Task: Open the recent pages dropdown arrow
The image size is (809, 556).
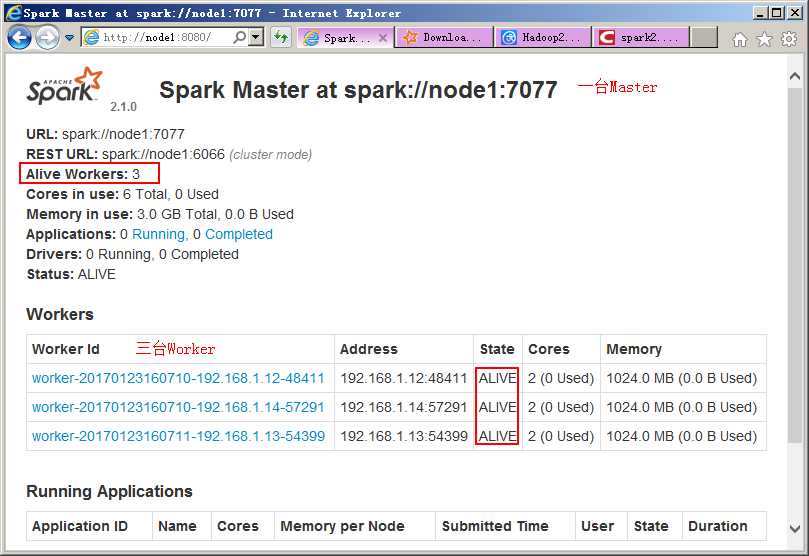Action: (x=70, y=38)
